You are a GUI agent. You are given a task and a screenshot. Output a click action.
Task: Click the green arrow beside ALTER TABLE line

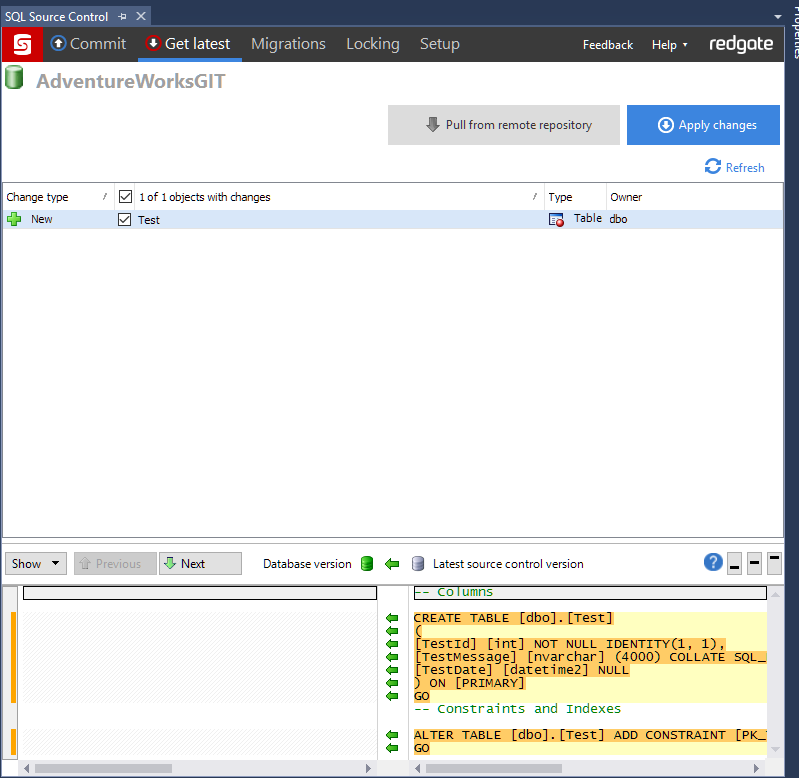coord(392,735)
